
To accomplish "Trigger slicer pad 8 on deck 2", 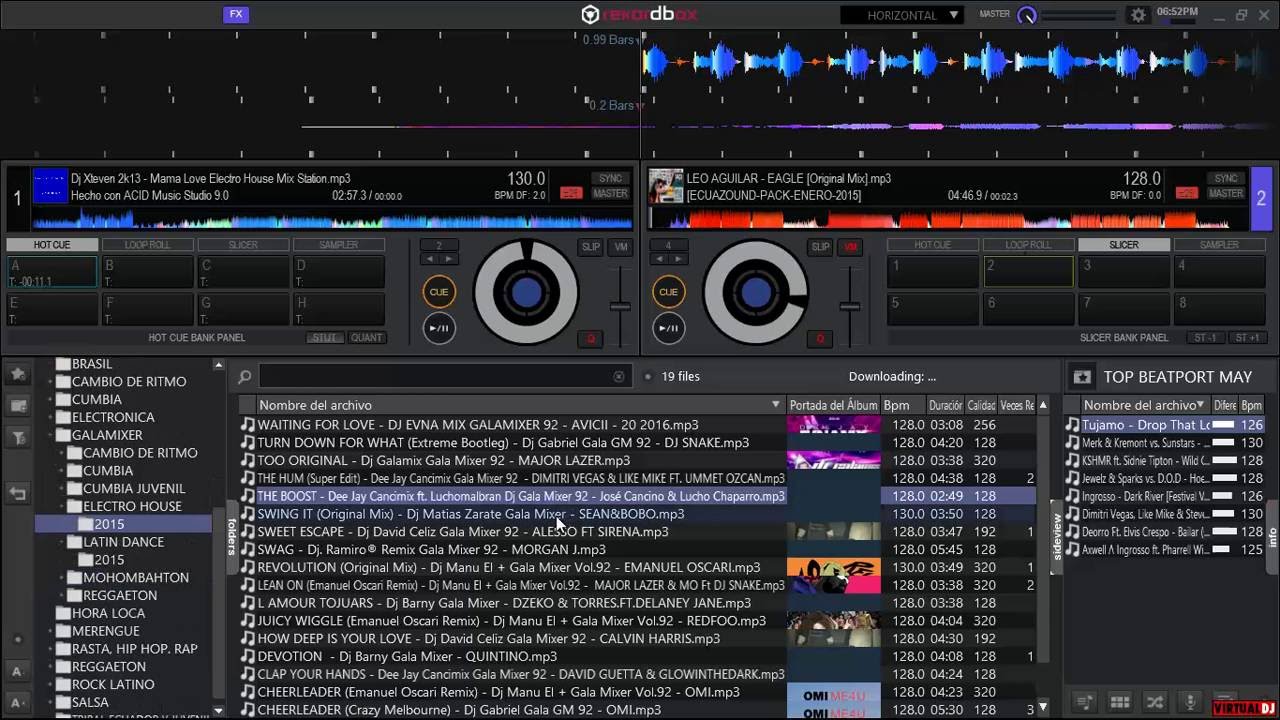I will tap(1219, 309).
